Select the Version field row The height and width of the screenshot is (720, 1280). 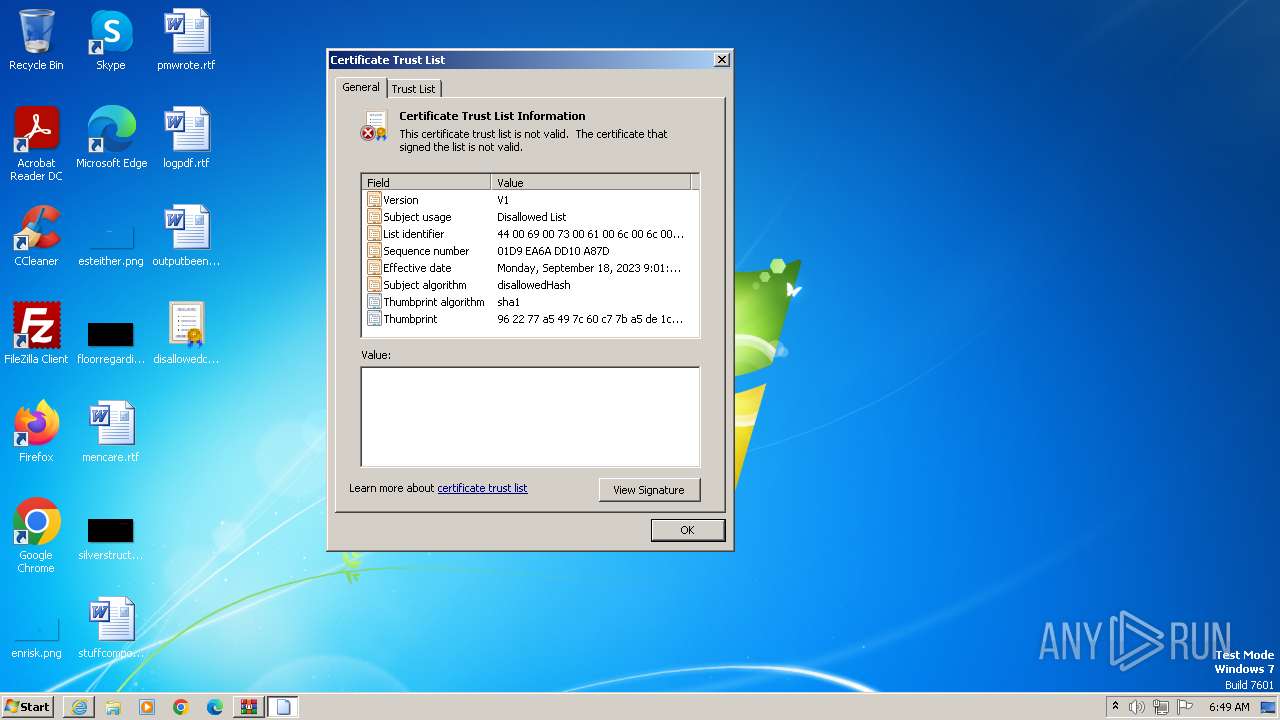pyautogui.click(x=529, y=200)
